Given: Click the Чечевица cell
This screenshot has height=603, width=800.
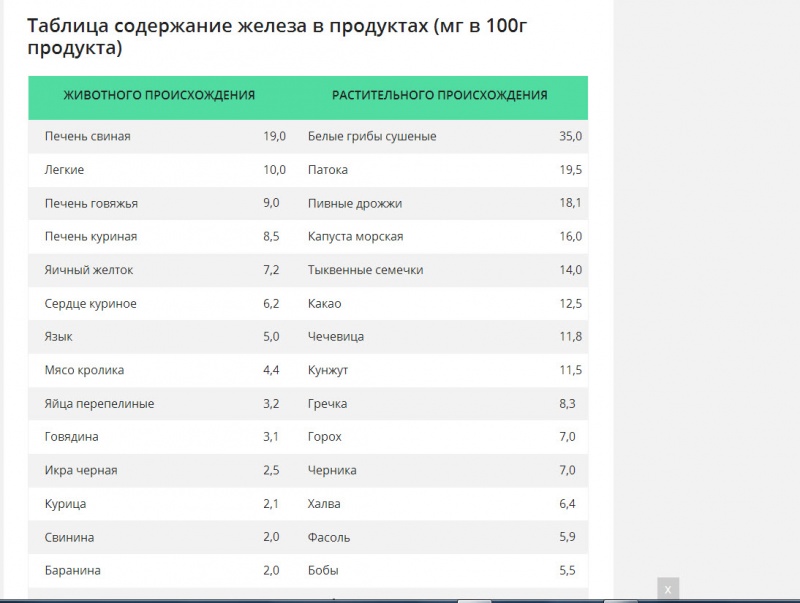Looking at the screenshot, I should 336,337.
